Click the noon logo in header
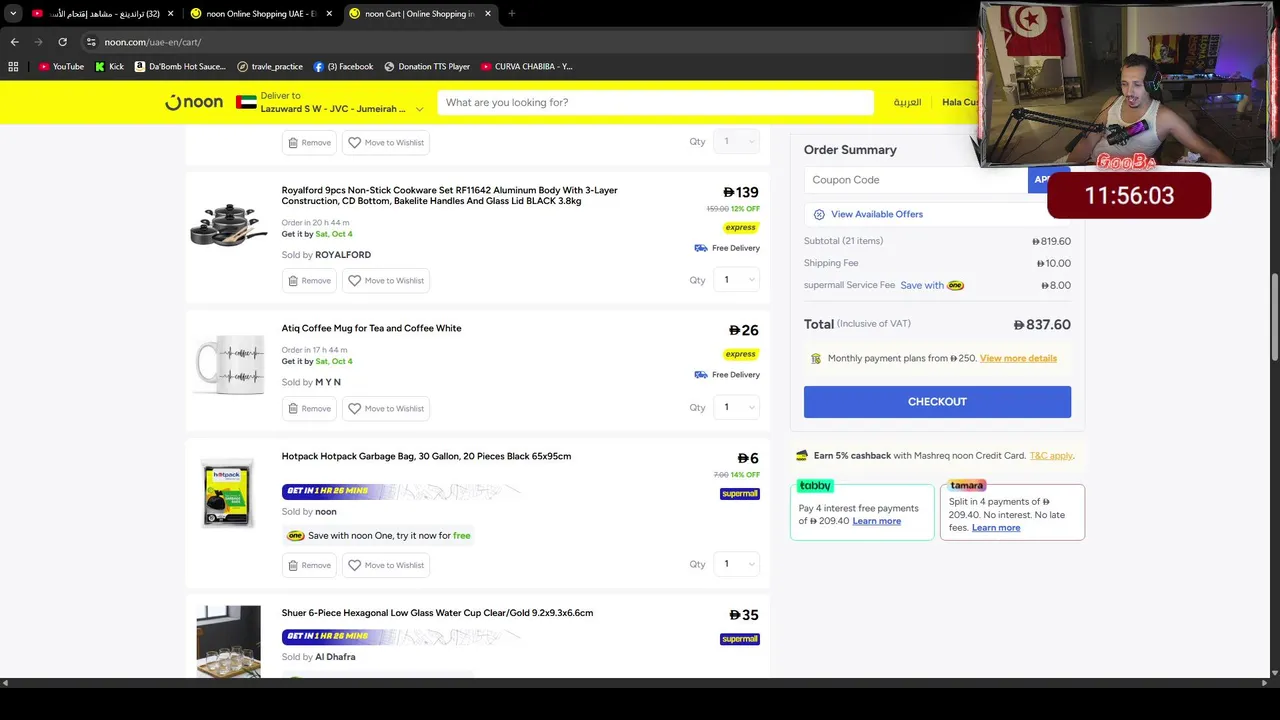1280x720 pixels. [194, 102]
